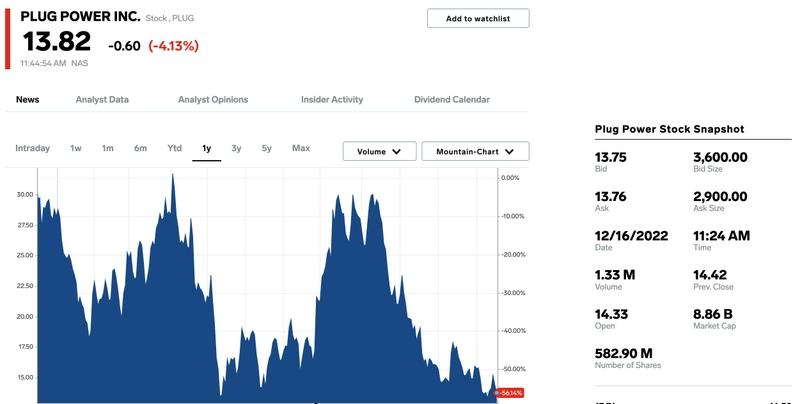The height and width of the screenshot is (404, 800).
Task: Click the 1.33 M Volume value
Action: [x=615, y=275]
